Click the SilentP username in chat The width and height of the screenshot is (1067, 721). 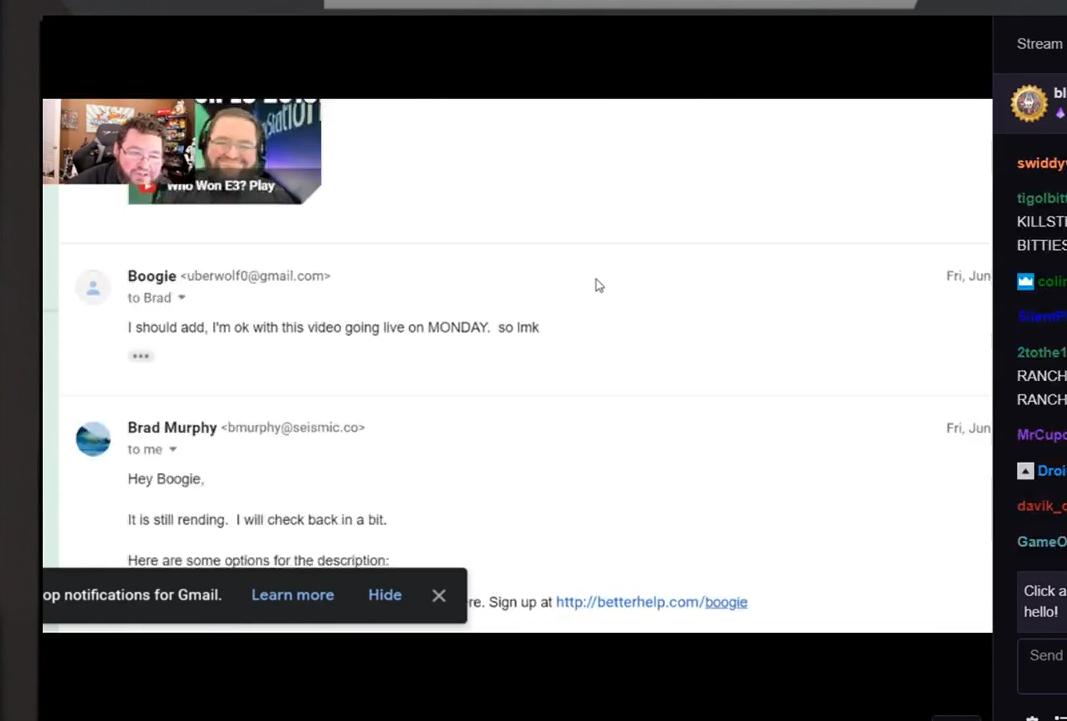point(1042,316)
